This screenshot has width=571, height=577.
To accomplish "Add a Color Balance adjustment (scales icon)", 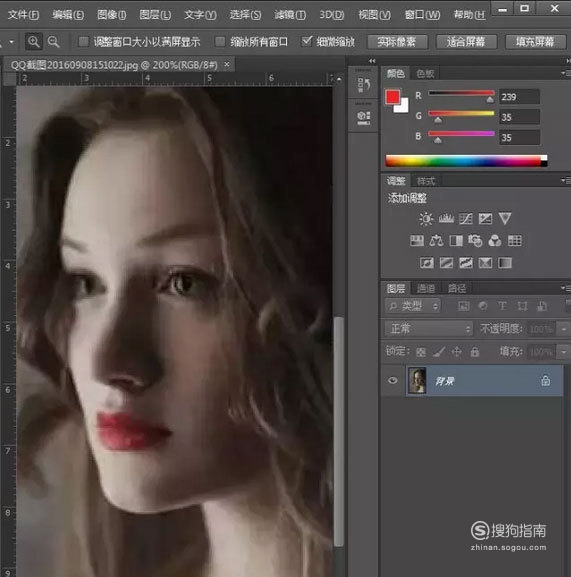I will coord(436,241).
